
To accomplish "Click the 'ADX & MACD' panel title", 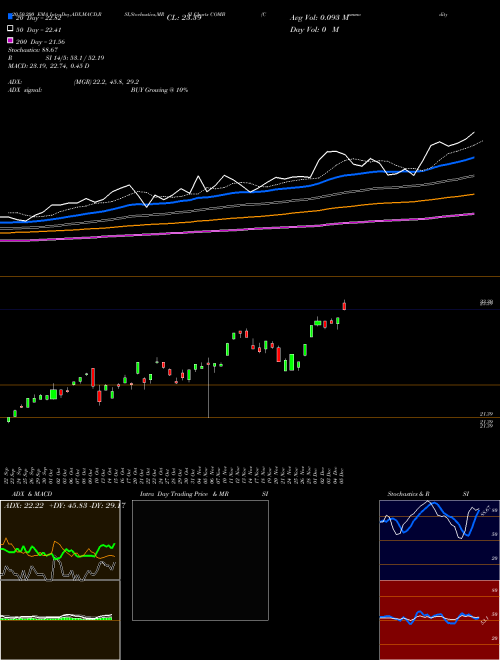I will pos(32,494).
